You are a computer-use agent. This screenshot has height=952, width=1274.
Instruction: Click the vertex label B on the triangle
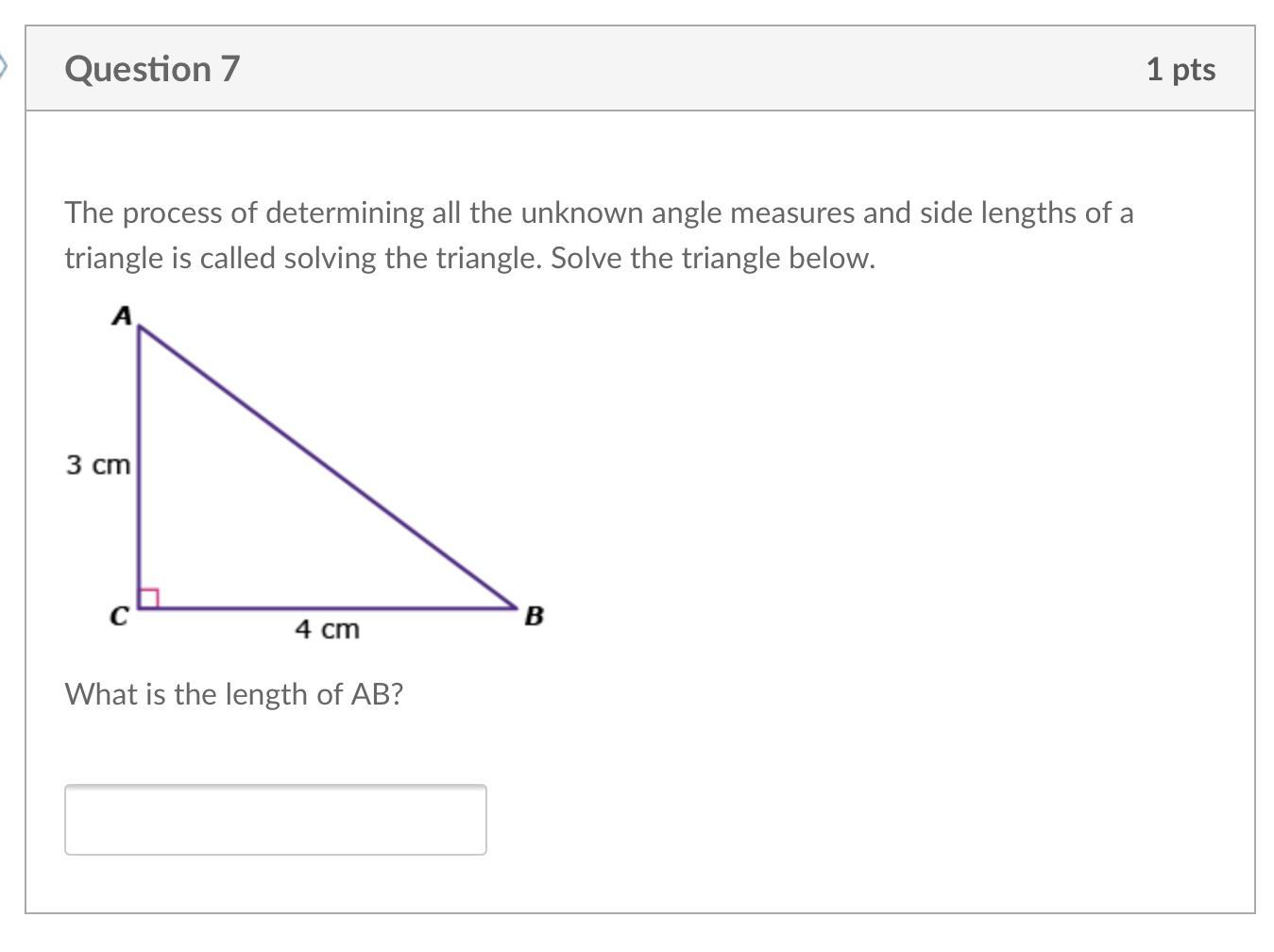[534, 616]
